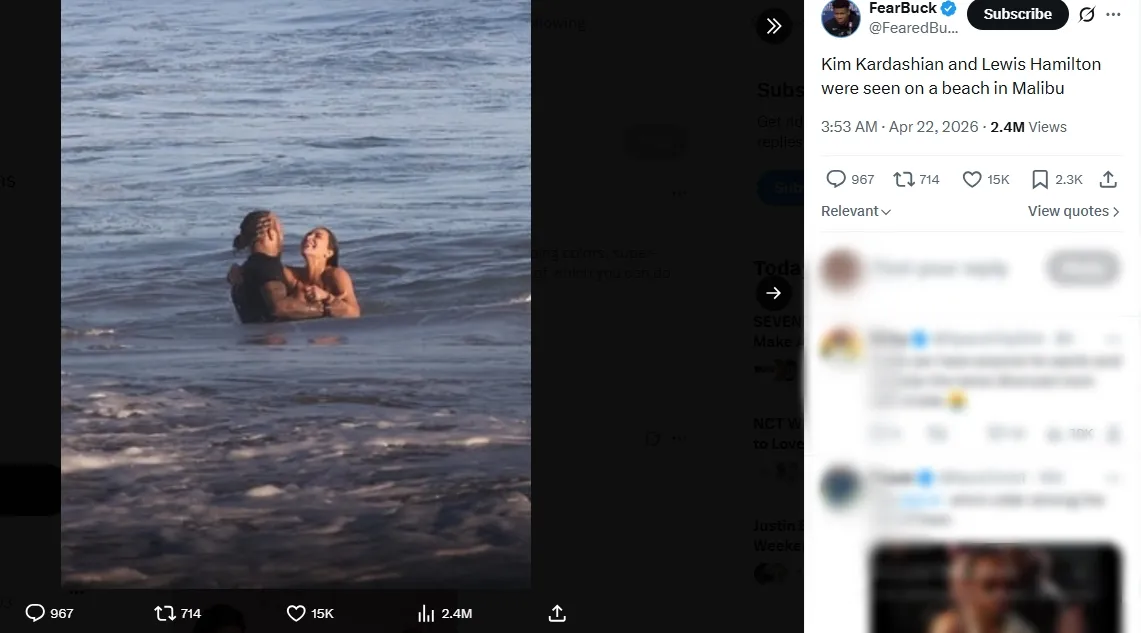Open the Relevant replies sort dropdown
The height and width of the screenshot is (633, 1141).
click(x=855, y=211)
